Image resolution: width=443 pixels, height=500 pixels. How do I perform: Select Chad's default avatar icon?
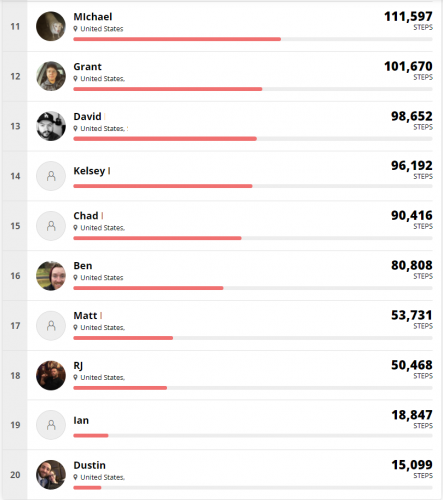pos(51,226)
